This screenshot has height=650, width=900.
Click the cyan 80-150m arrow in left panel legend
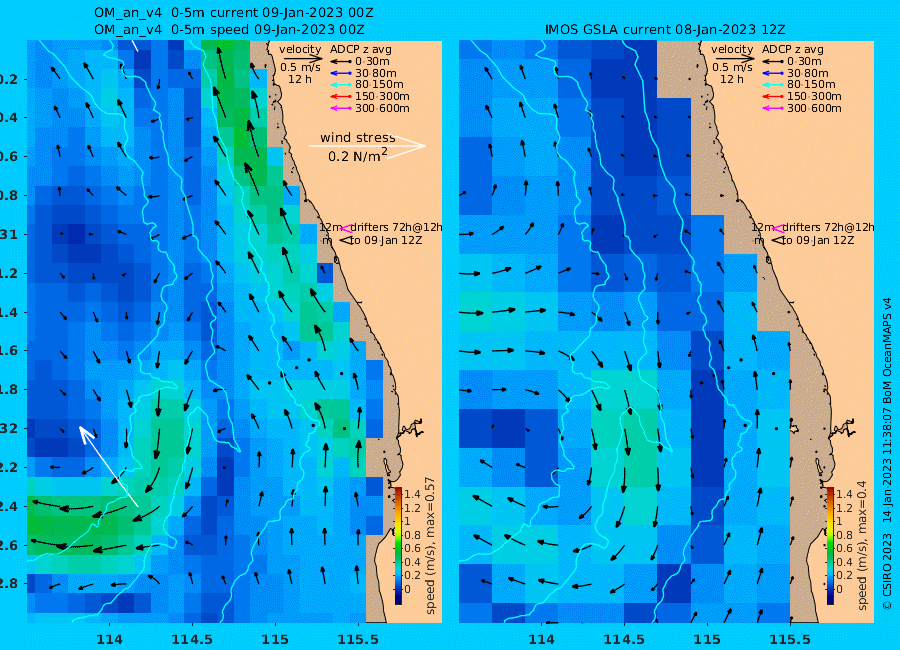point(340,84)
